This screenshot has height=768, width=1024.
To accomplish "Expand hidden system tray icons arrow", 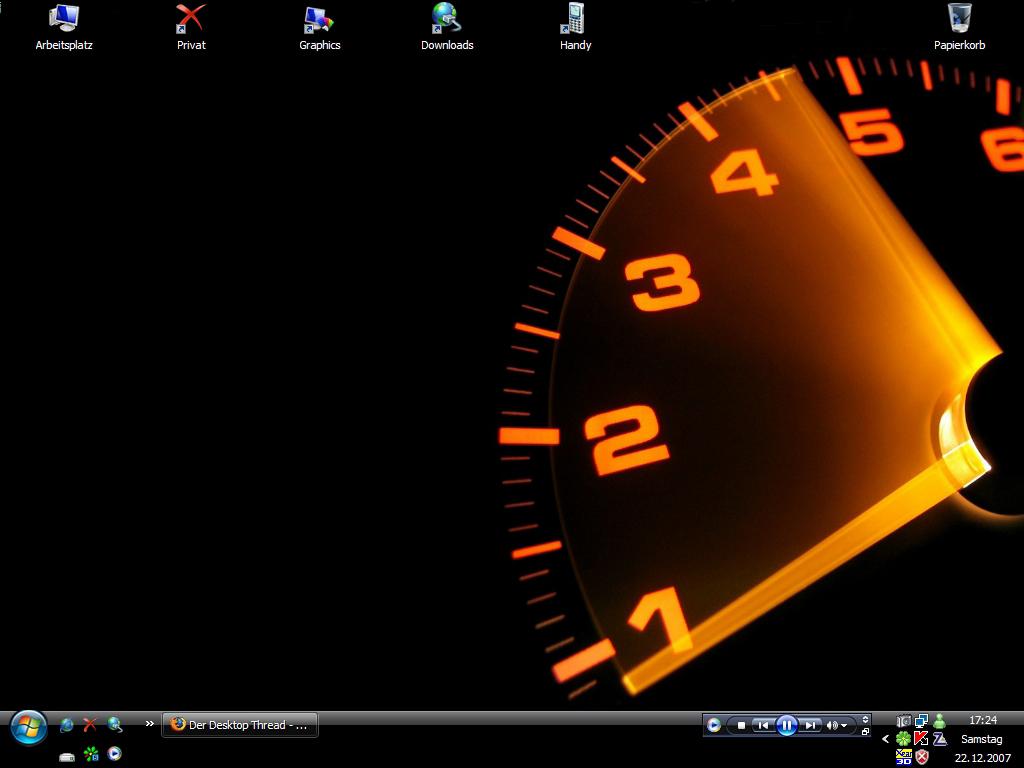I will (x=885, y=739).
